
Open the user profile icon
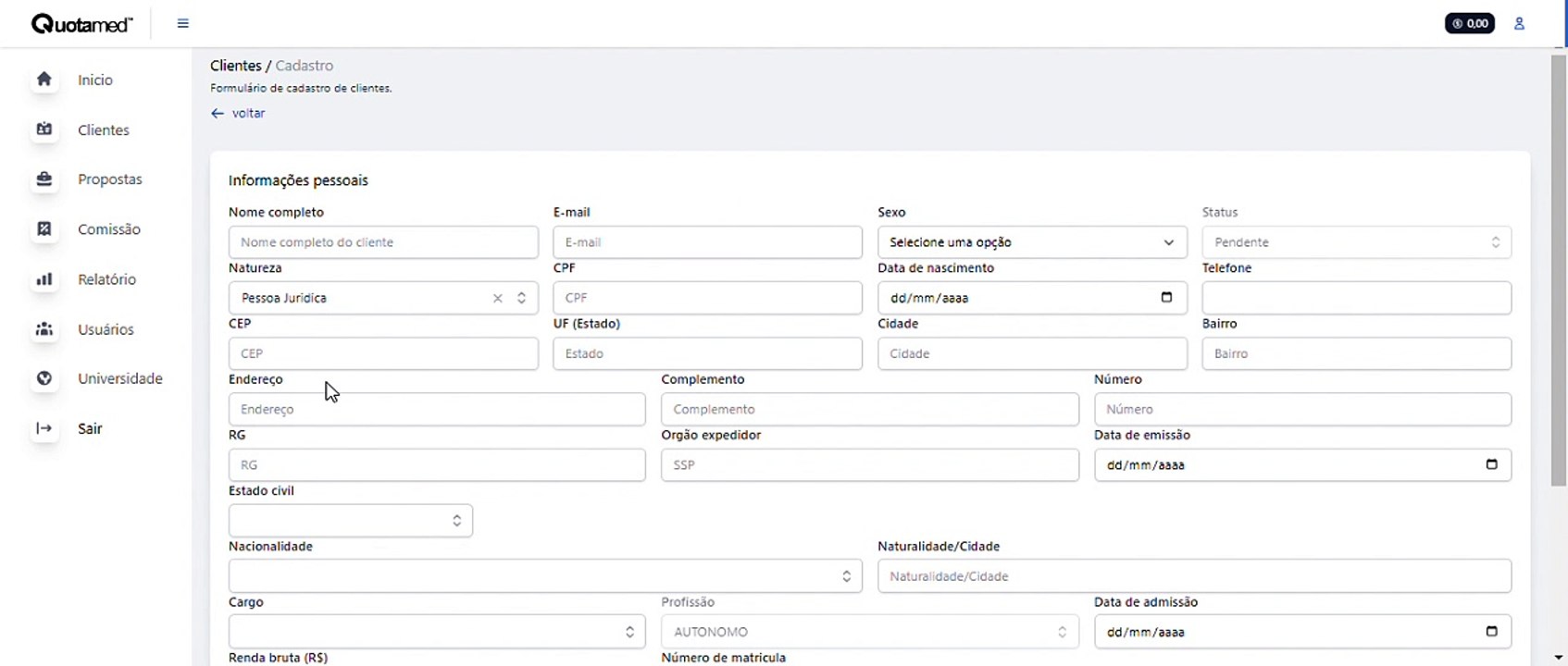click(1519, 24)
